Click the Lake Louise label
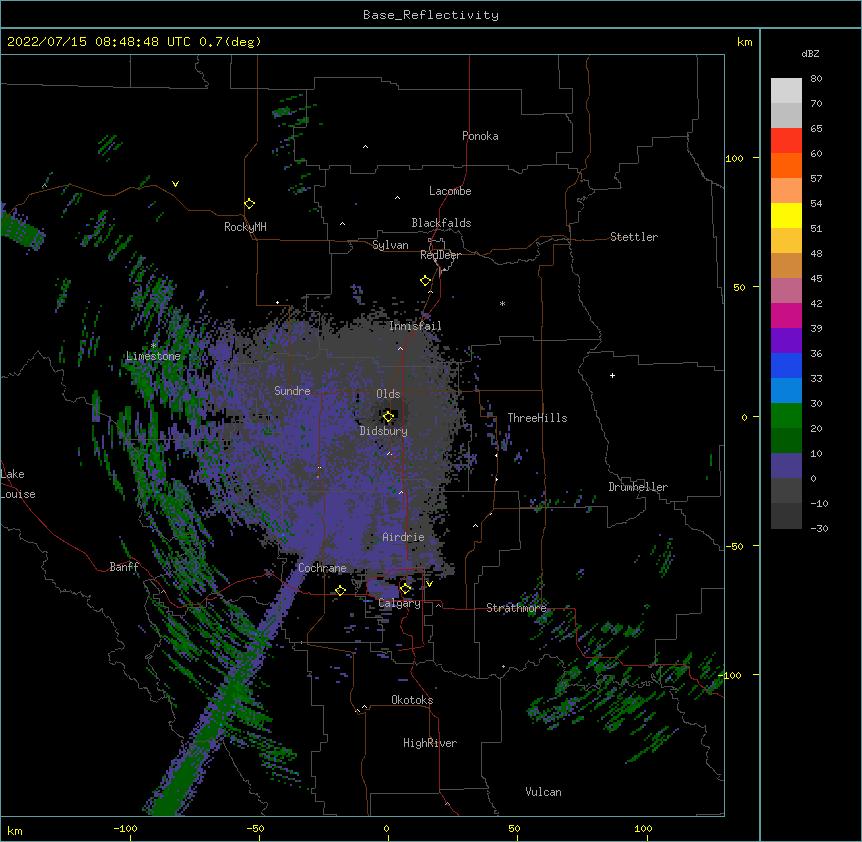Image resolution: width=862 pixels, height=842 pixels. (x=18, y=484)
